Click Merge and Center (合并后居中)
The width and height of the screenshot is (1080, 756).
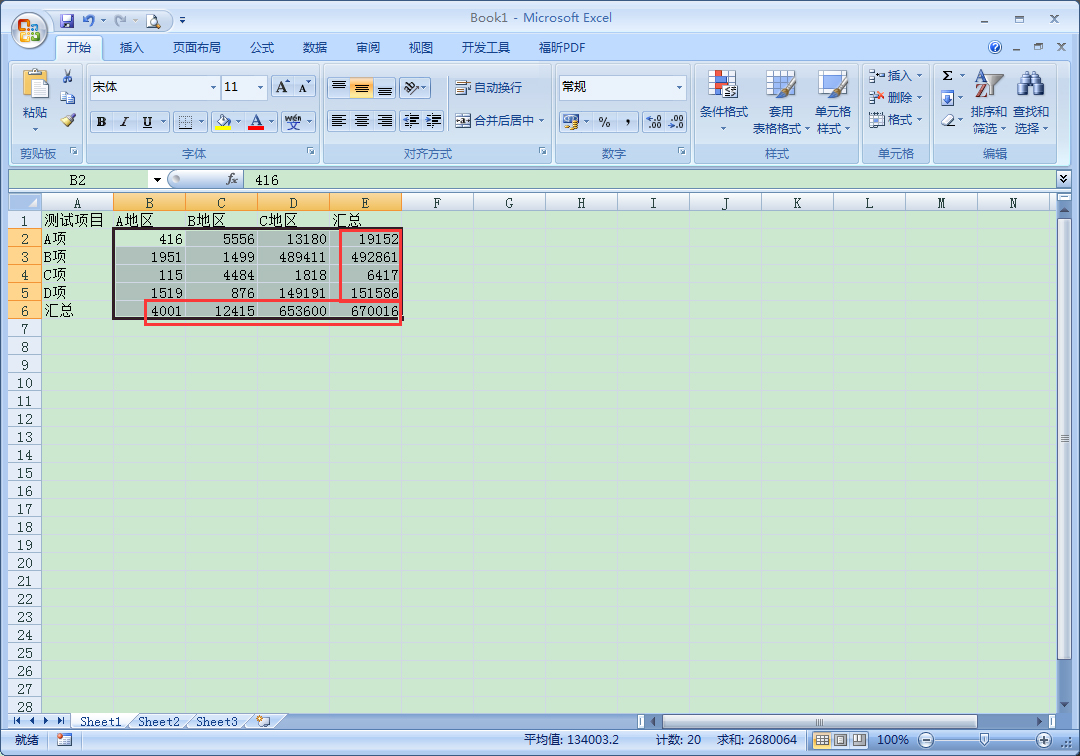[500, 120]
